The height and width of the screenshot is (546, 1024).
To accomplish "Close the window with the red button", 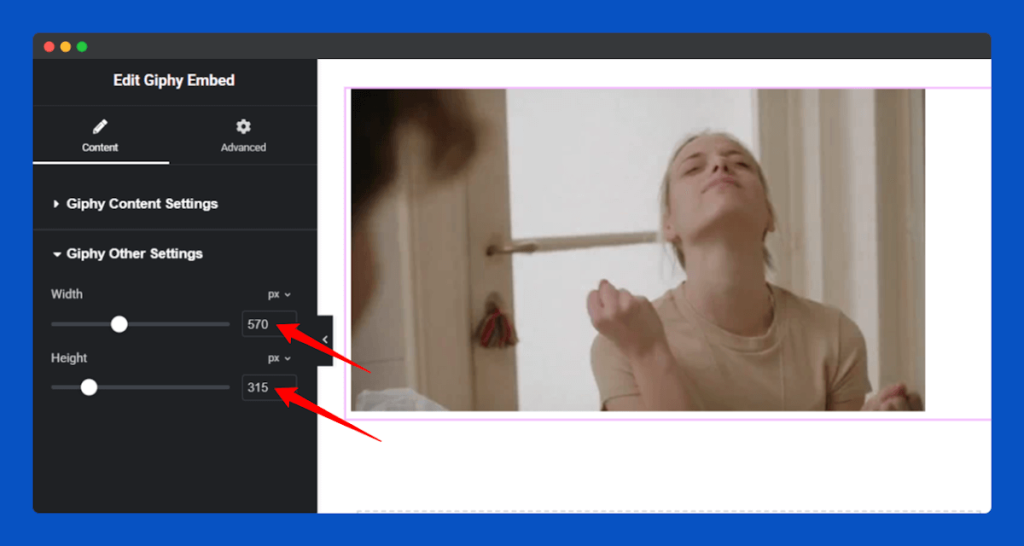I will tap(49, 47).
